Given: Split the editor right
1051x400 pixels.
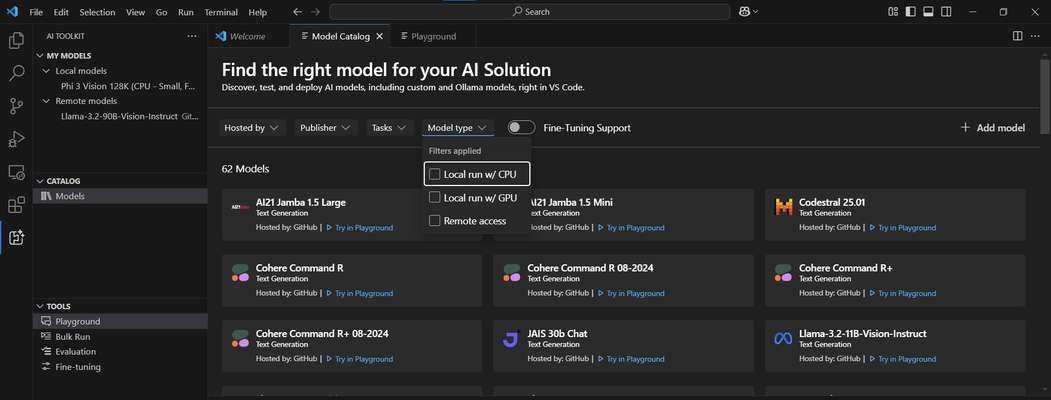Looking at the screenshot, I should coord(1017,36).
